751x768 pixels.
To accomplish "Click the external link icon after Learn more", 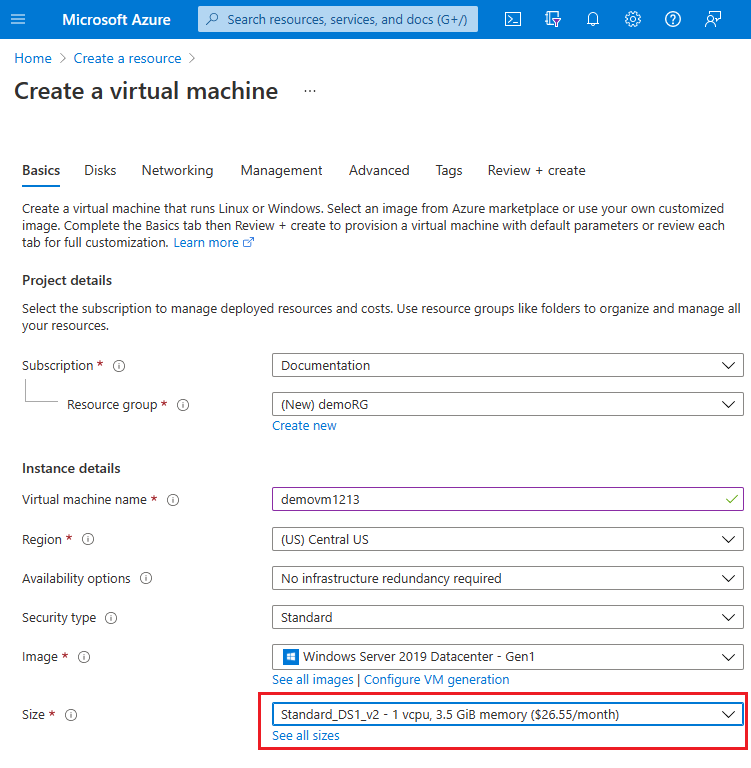I will click(x=248, y=242).
